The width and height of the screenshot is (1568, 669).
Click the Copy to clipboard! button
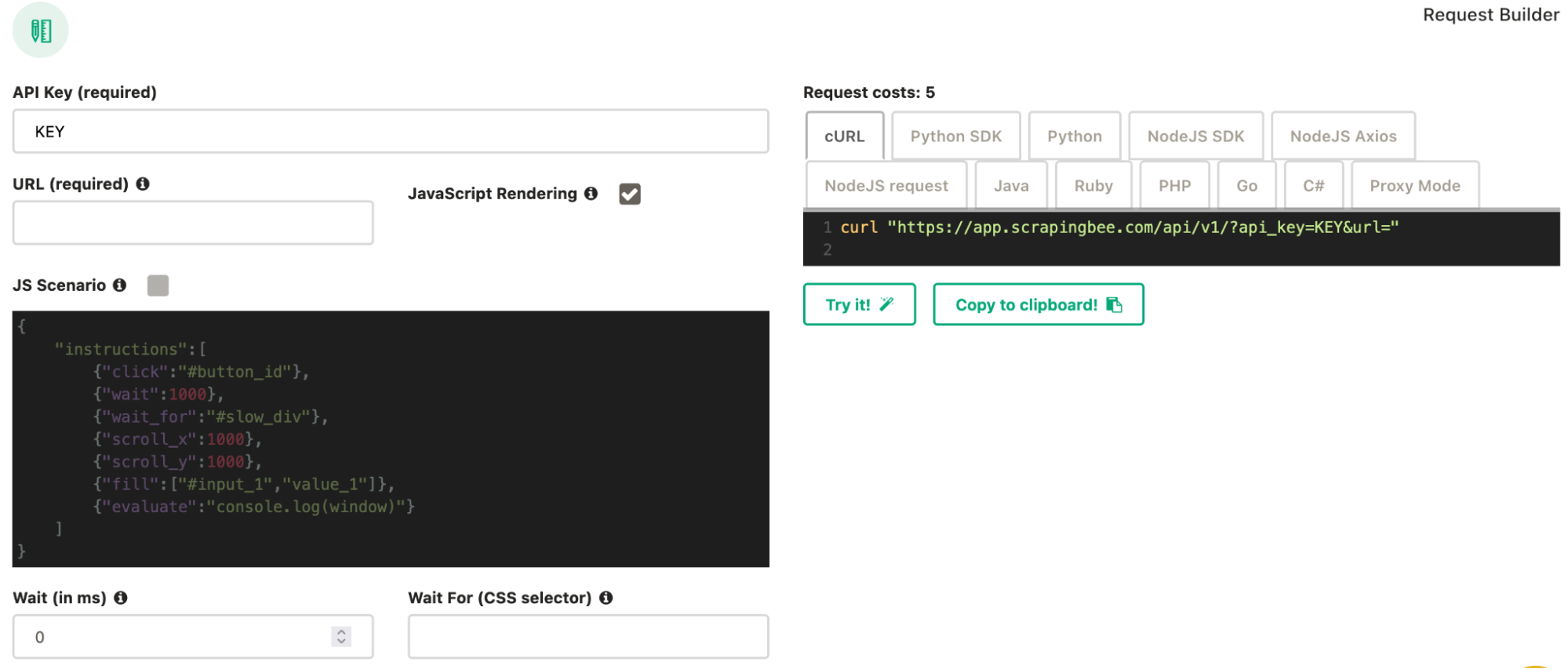[x=1038, y=304]
